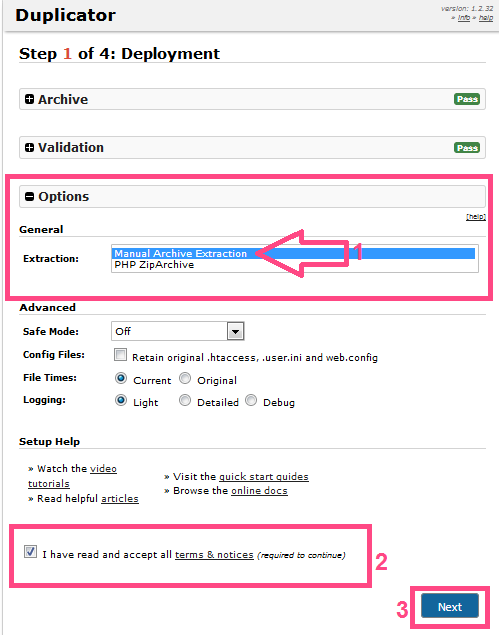Image resolution: width=499 pixels, height=635 pixels.
Task: Open the terms & notices link
Action: coord(214,555)
